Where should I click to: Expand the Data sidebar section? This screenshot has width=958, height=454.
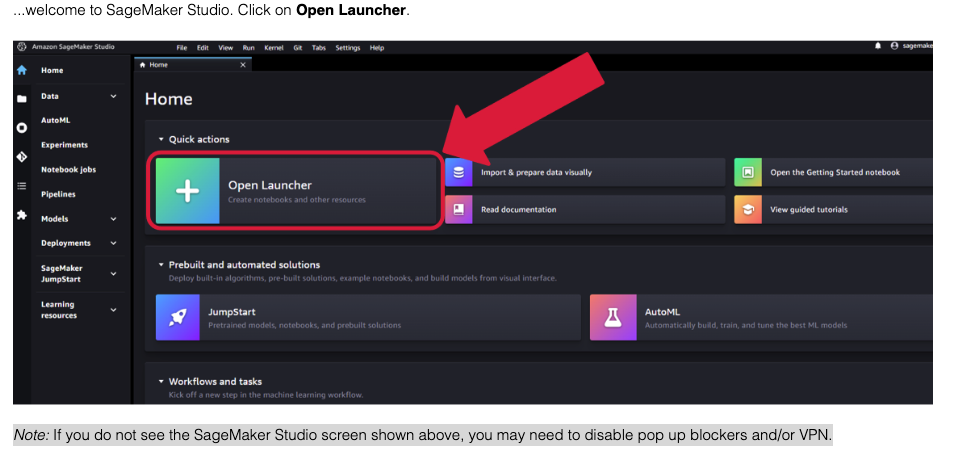click(113, 96)
